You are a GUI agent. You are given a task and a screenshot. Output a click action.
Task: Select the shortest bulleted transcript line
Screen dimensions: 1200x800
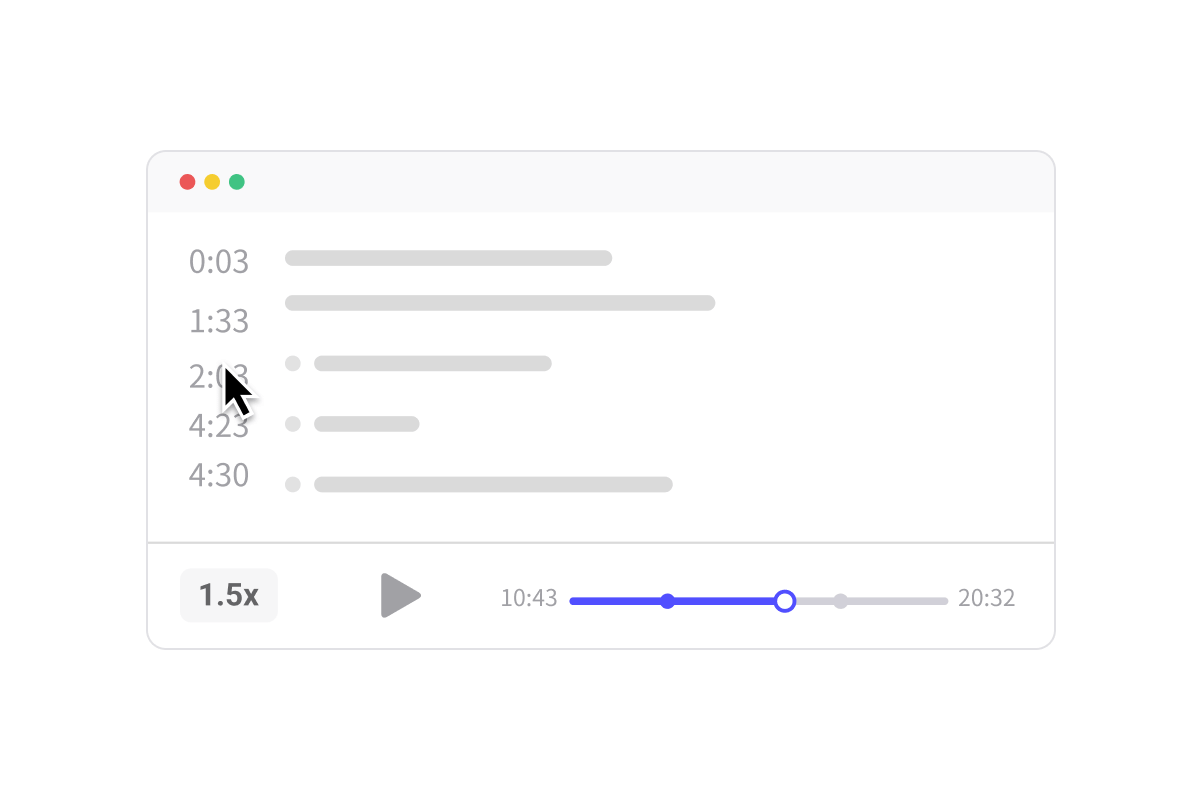pos(366,424)
